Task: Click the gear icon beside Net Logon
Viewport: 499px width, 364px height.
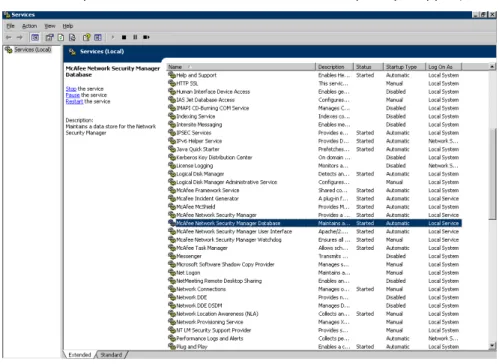Action: [172, 273]
